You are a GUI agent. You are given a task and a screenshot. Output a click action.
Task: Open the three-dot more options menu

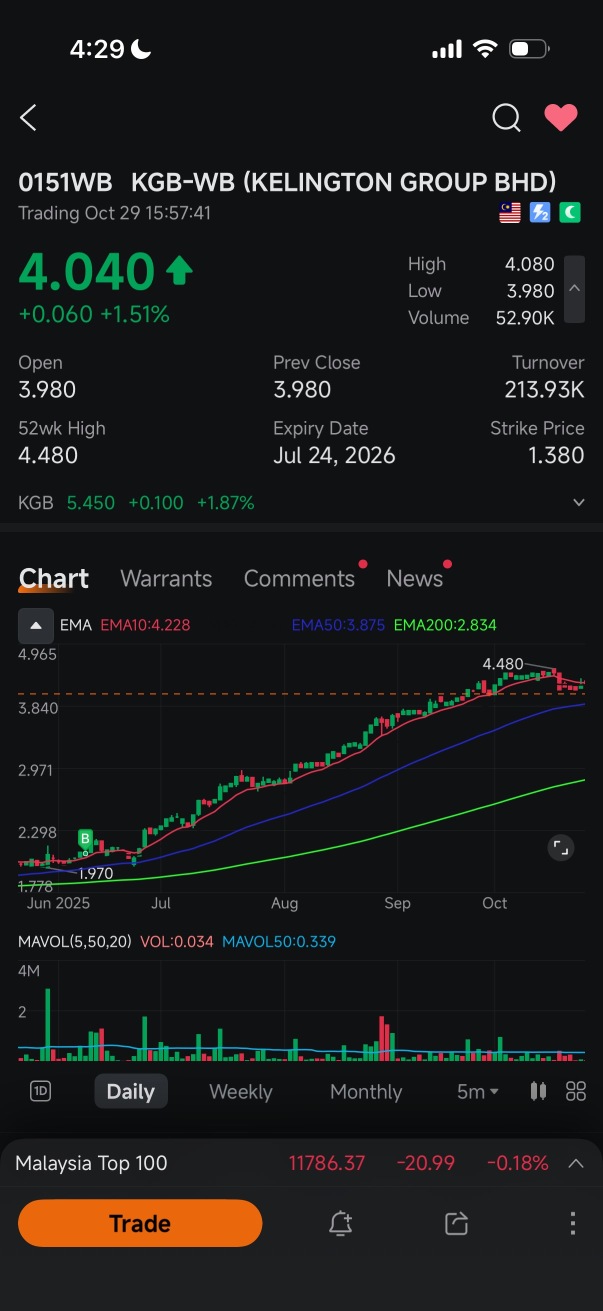click(x=573, y=1223)
